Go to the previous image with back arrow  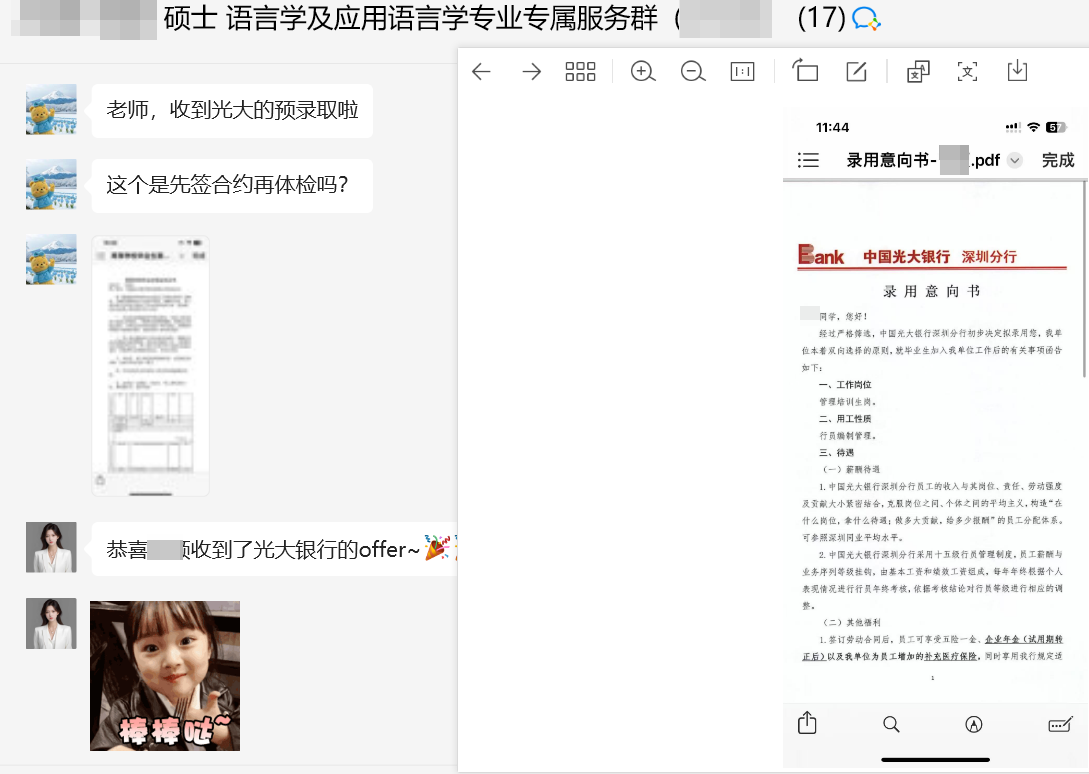pyautogui.click(x=481, y=71)
